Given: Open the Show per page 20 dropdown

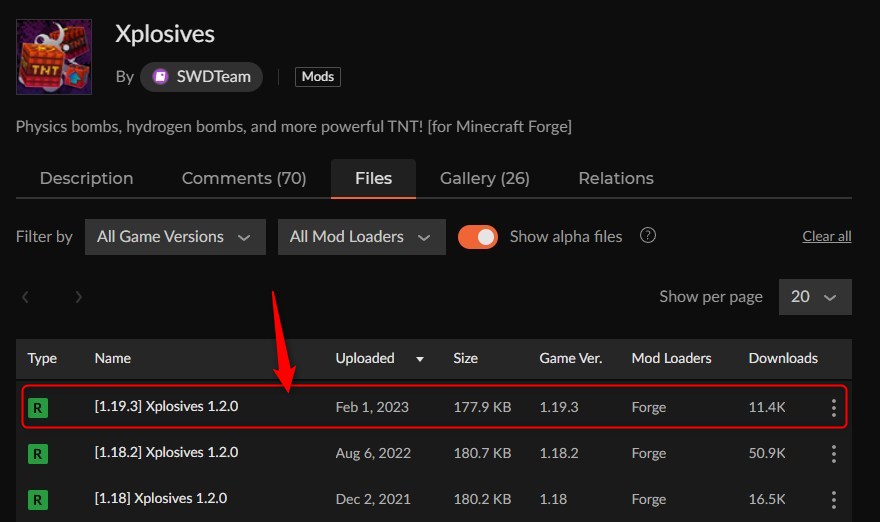Looking at the screenshot, I should 815,297.
